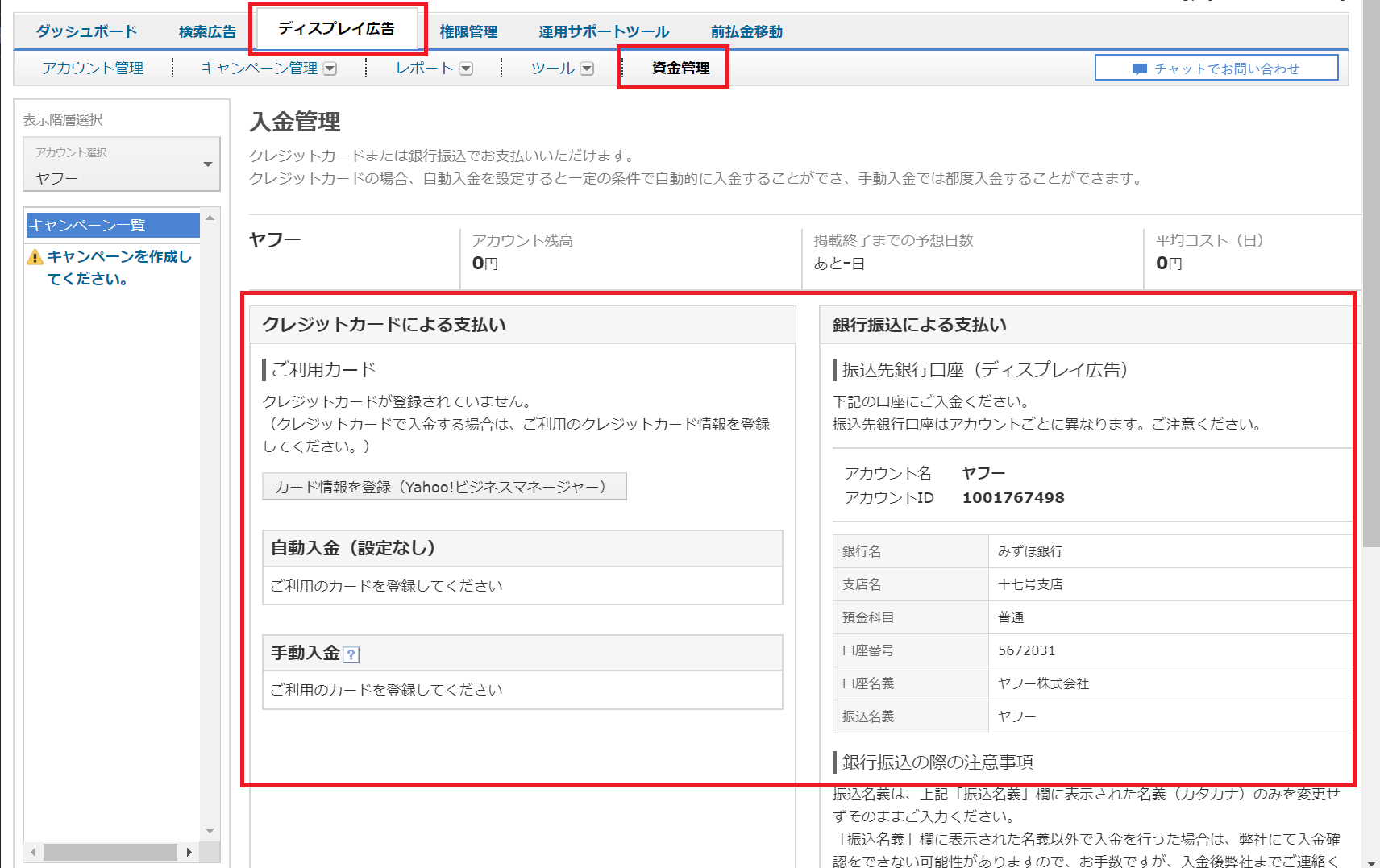This screenshot has width=1380, height=868.
Task: Open the 検索広告 tab
Action: point(207,32)
